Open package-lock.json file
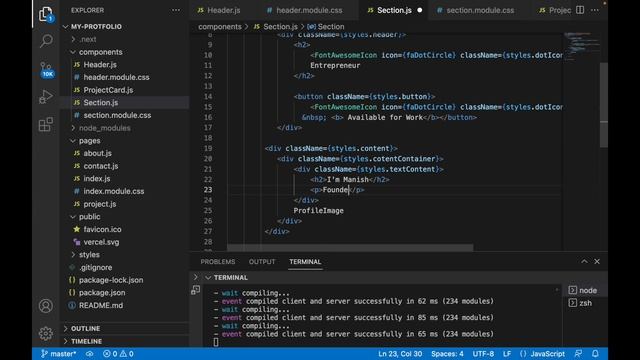This screenshot has width=640, height=360. [111, 280]
